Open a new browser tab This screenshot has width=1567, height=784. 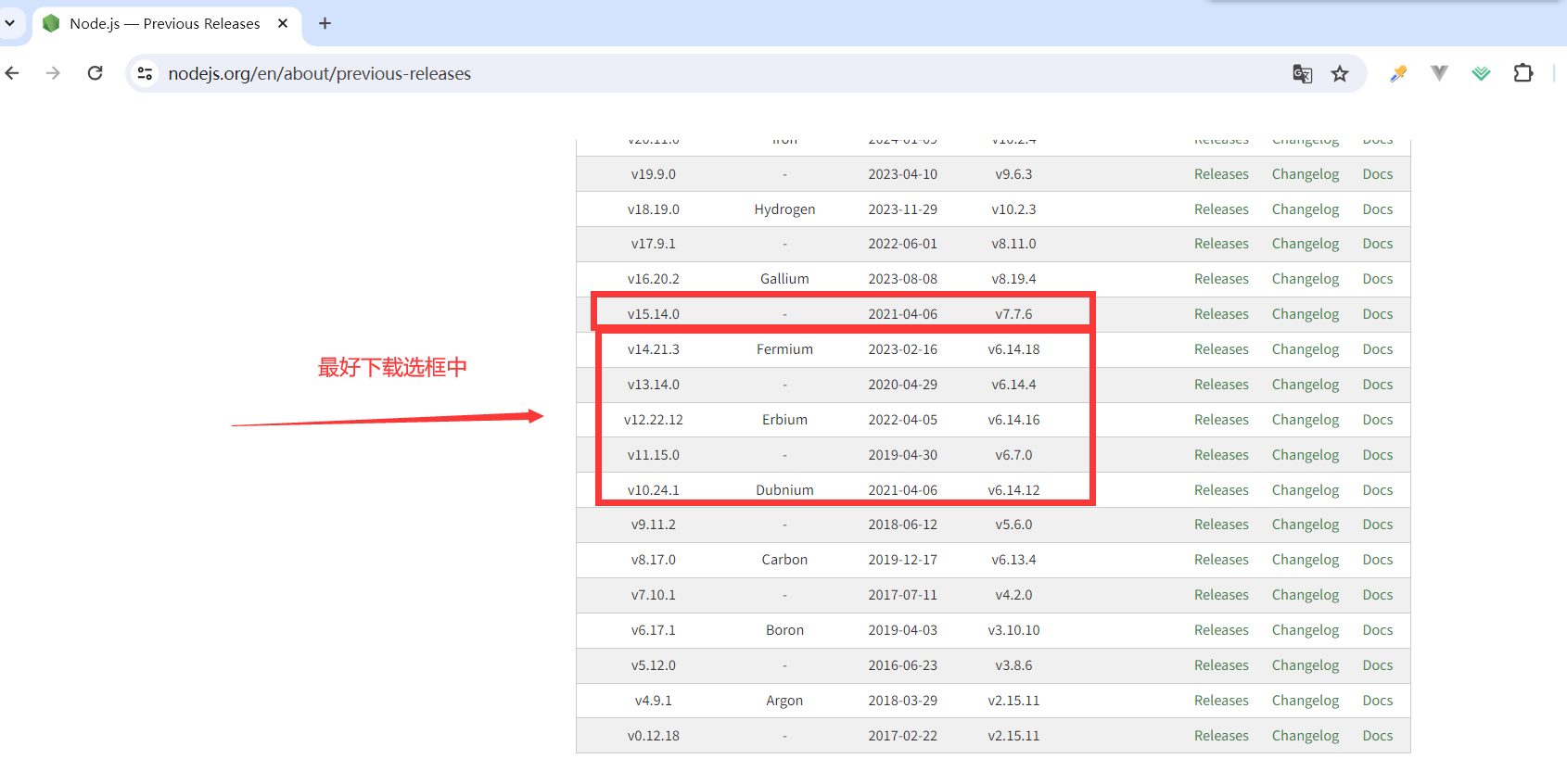coord(325,23)
